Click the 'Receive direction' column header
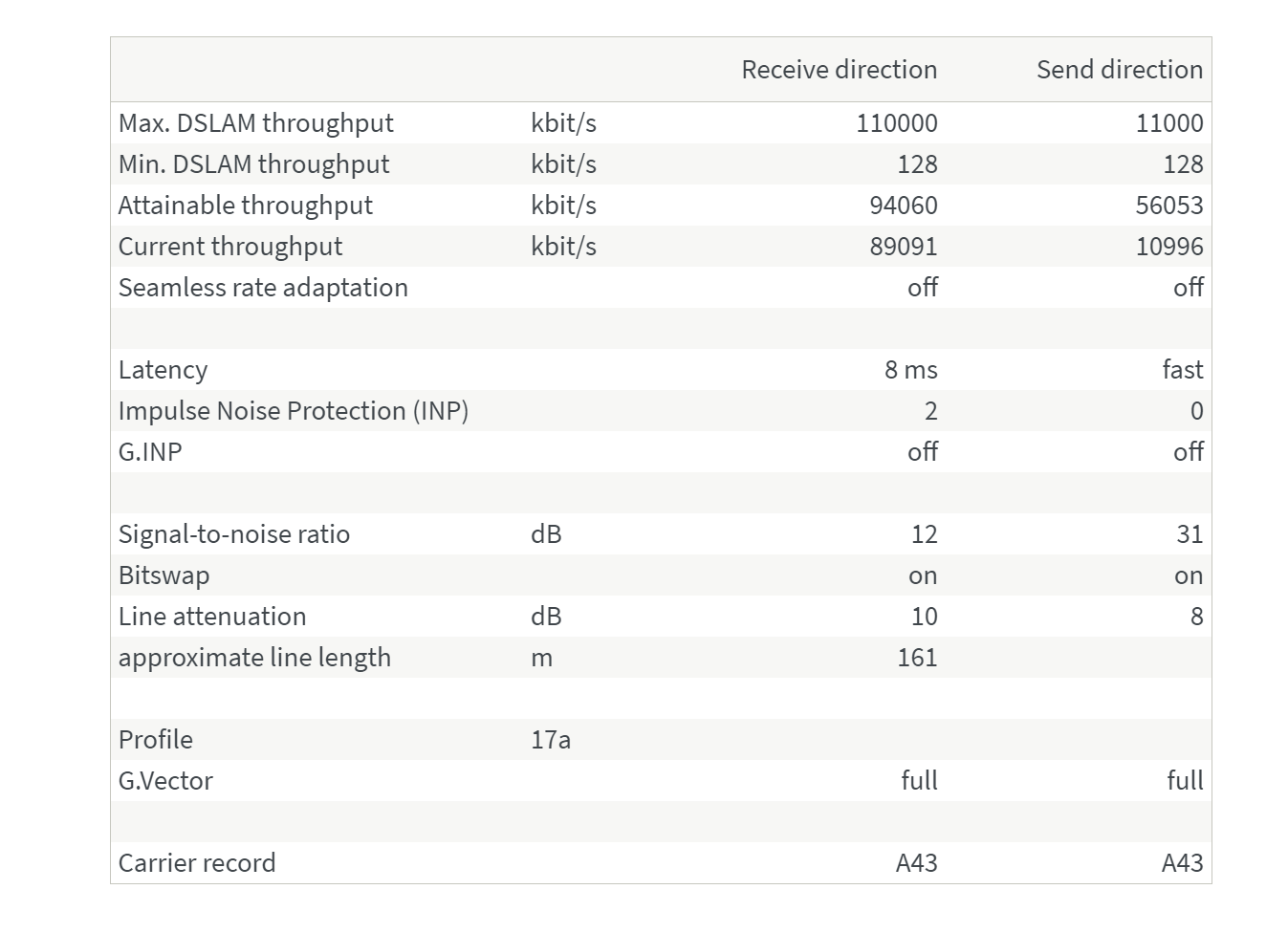1288x933 pixels. pyautogui.click(x=839, y=70)
